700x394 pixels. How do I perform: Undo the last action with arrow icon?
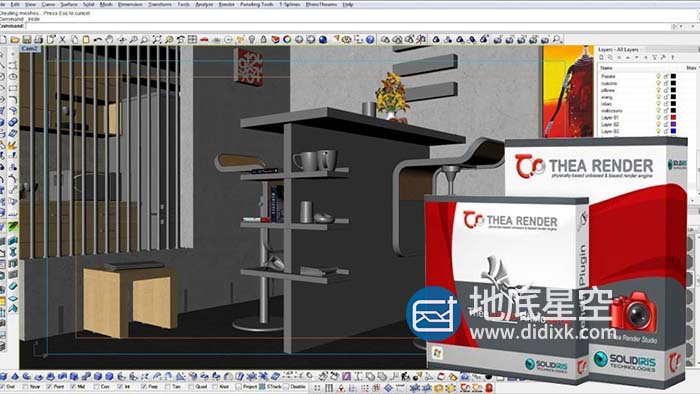coord(97,40)
